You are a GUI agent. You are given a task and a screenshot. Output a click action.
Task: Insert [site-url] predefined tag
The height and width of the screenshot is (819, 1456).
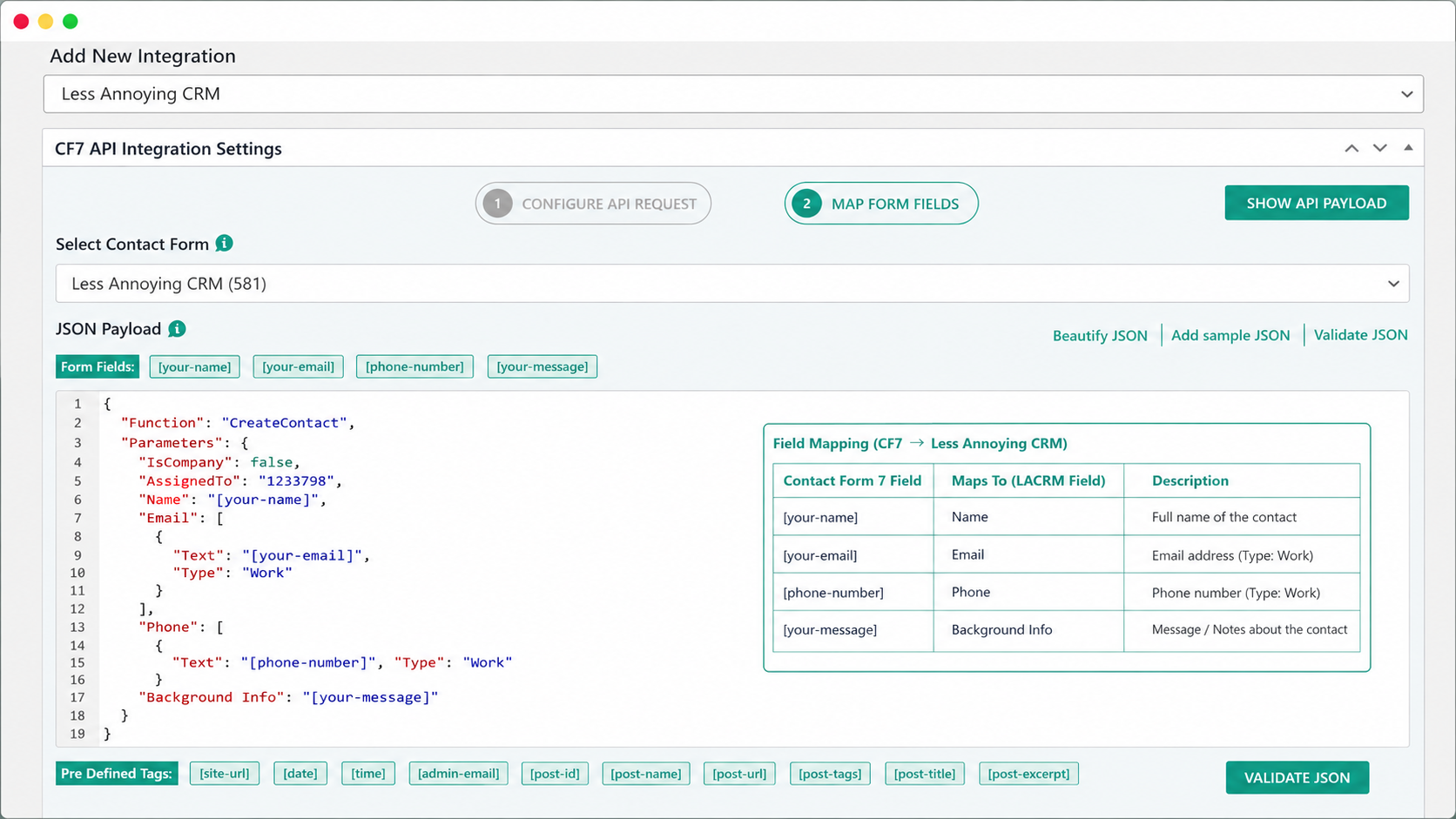click(x=225, y=774)
